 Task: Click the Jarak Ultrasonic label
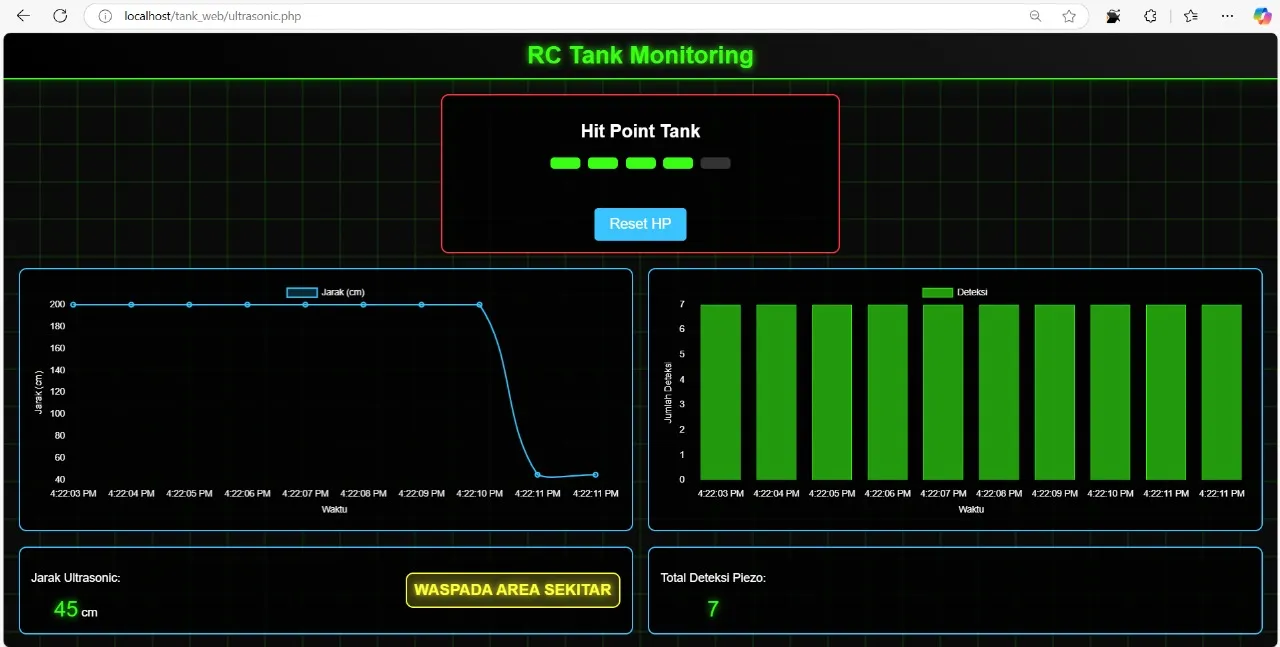[76, 577]
